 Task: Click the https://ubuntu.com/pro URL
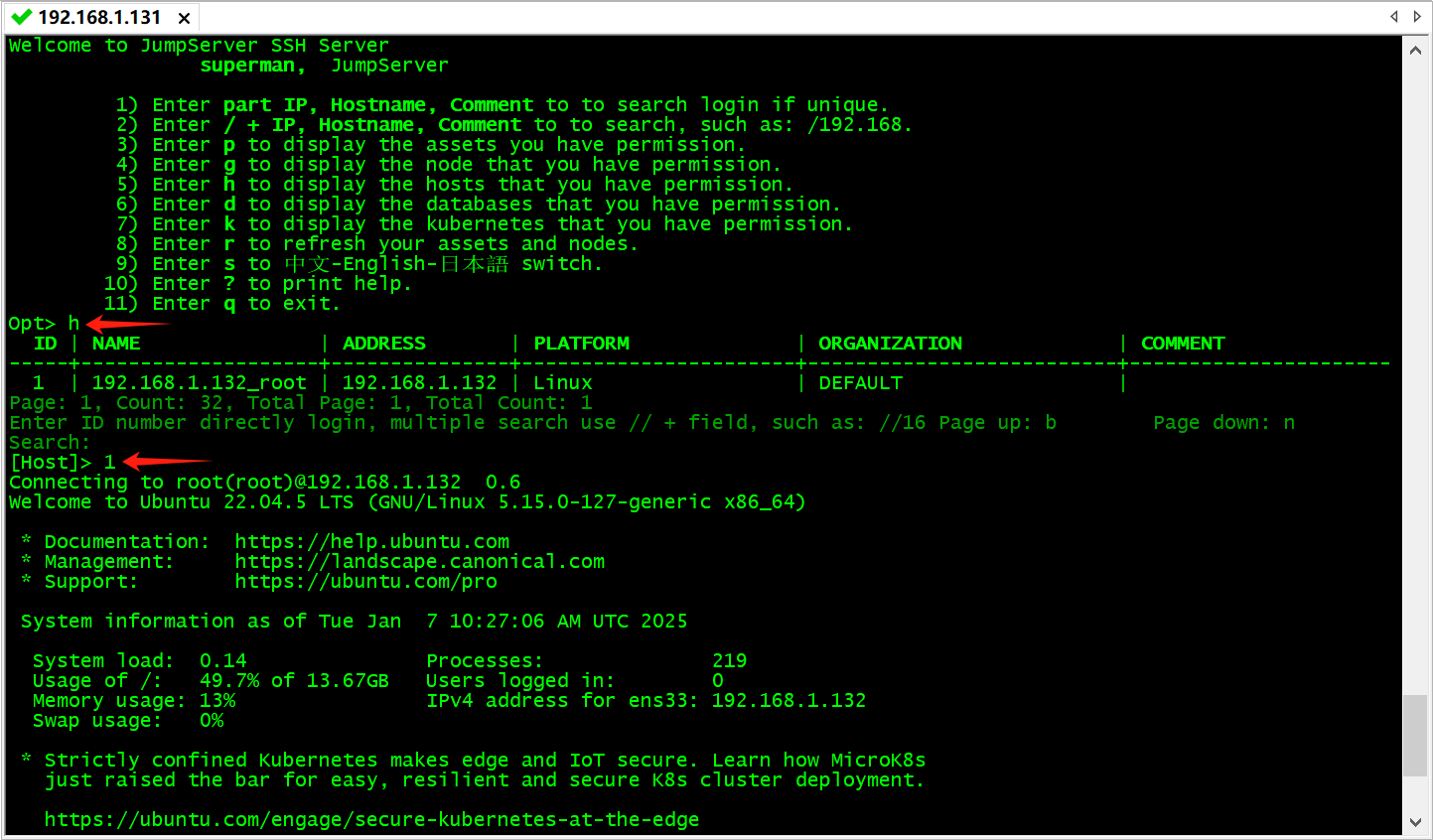coord(365,581)
